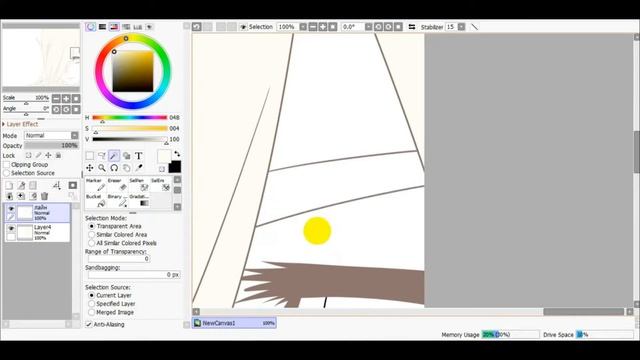Enable straight line drawing mode icon
The height and width of the screenshot is (360, 640).
[x=474, y=27]
